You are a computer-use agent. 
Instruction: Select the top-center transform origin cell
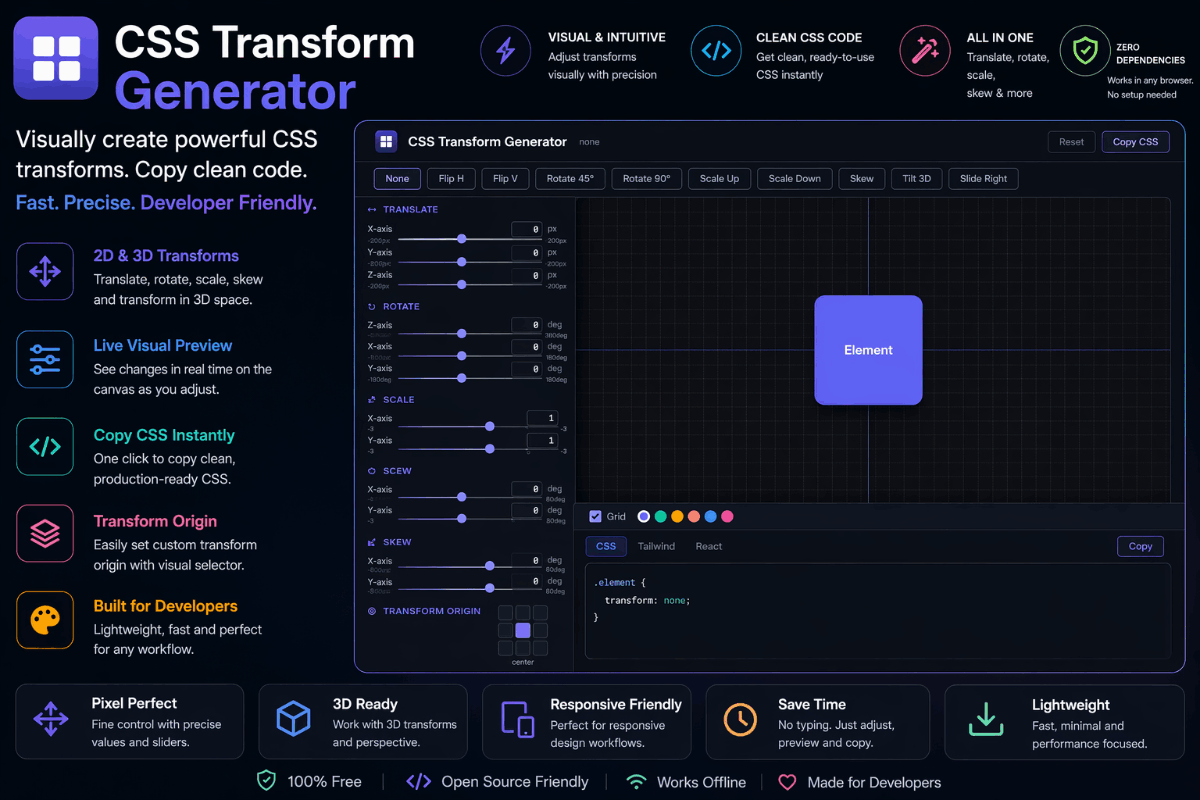[x=523, y=613]
